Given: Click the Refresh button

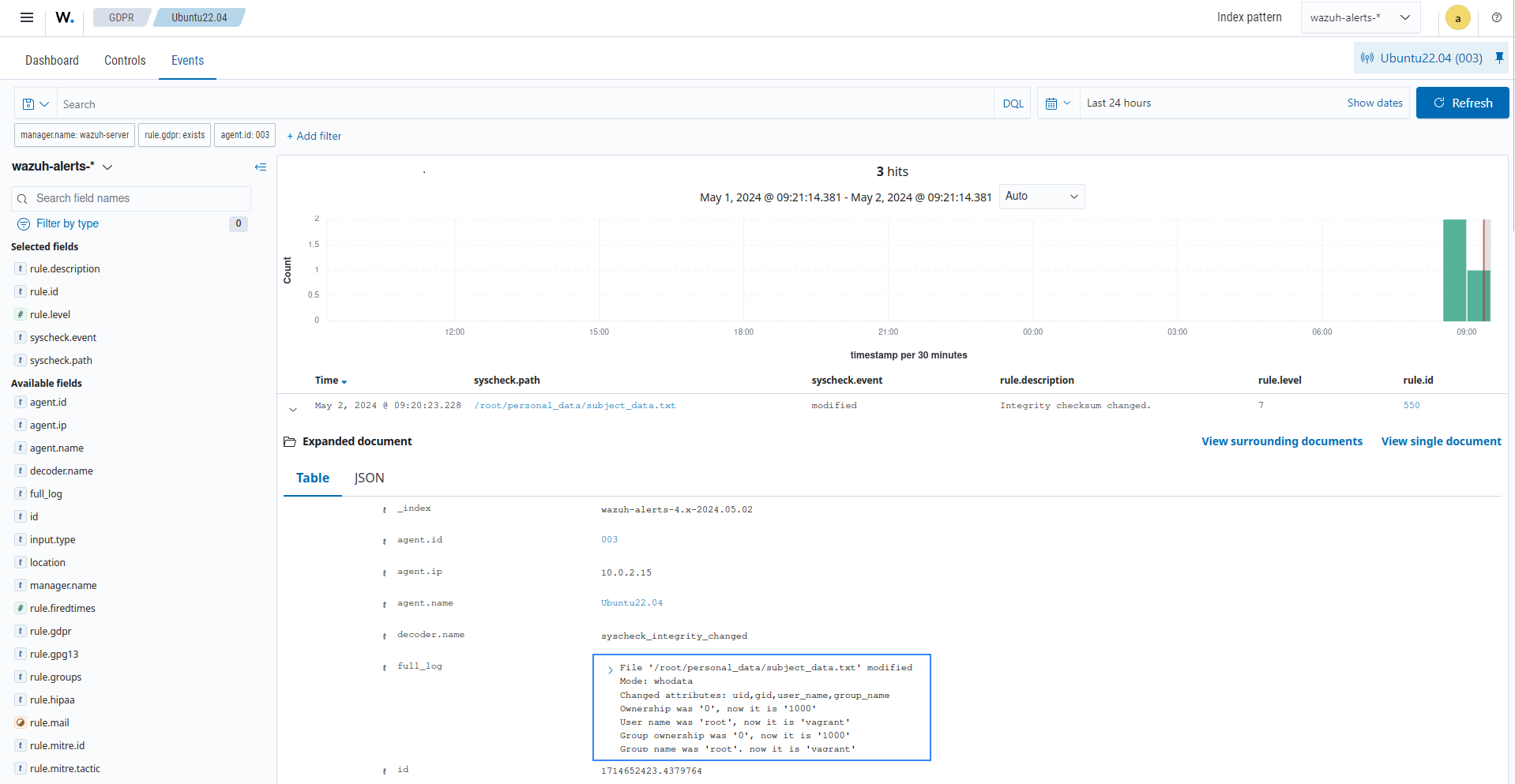Looking at the screenshot, I should click(1462, 103).
